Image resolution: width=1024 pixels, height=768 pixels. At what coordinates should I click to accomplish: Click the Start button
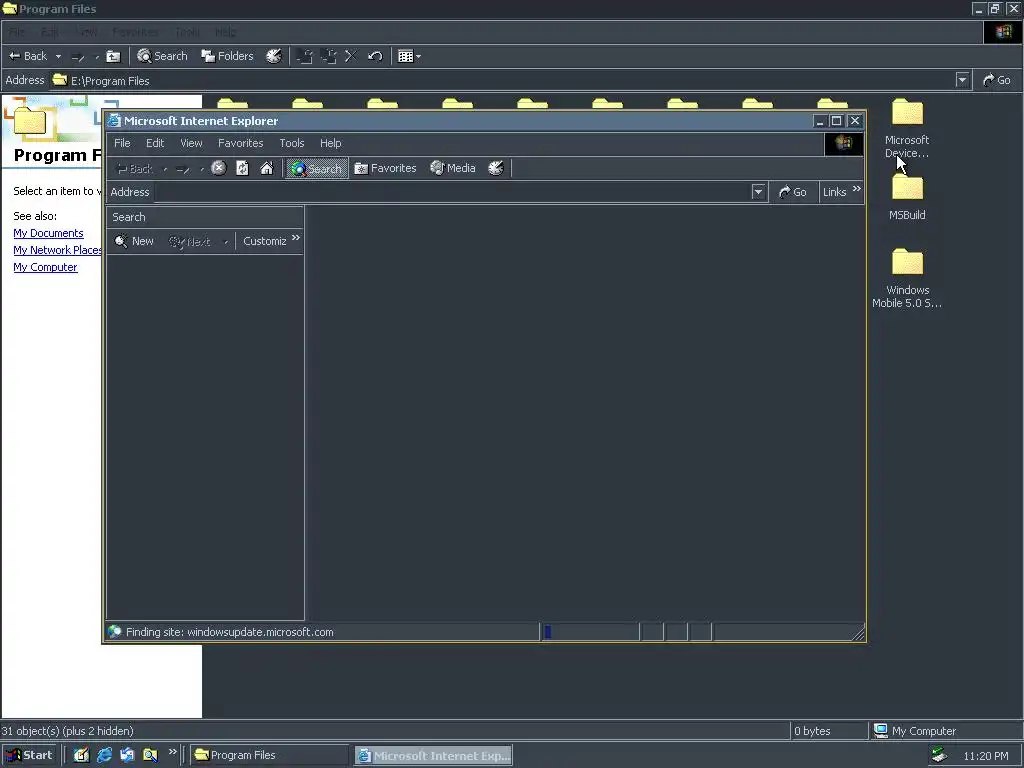[29, 755]
